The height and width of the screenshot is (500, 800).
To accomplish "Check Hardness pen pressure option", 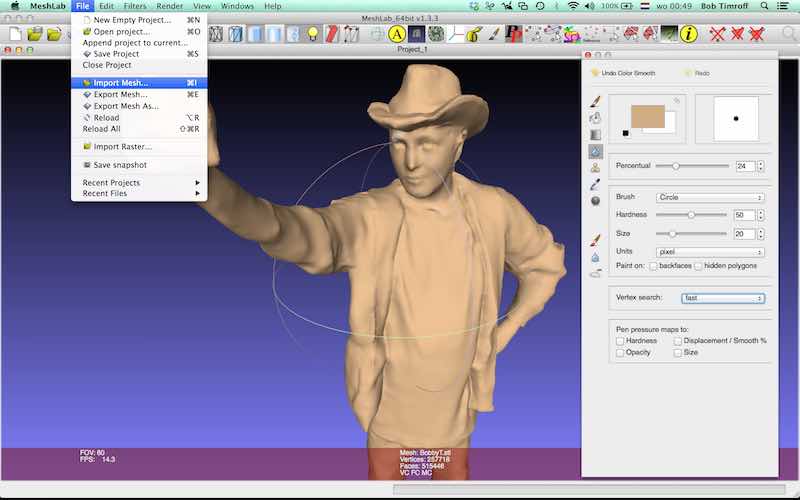I will pyautogui.click(x=620, y=341).
